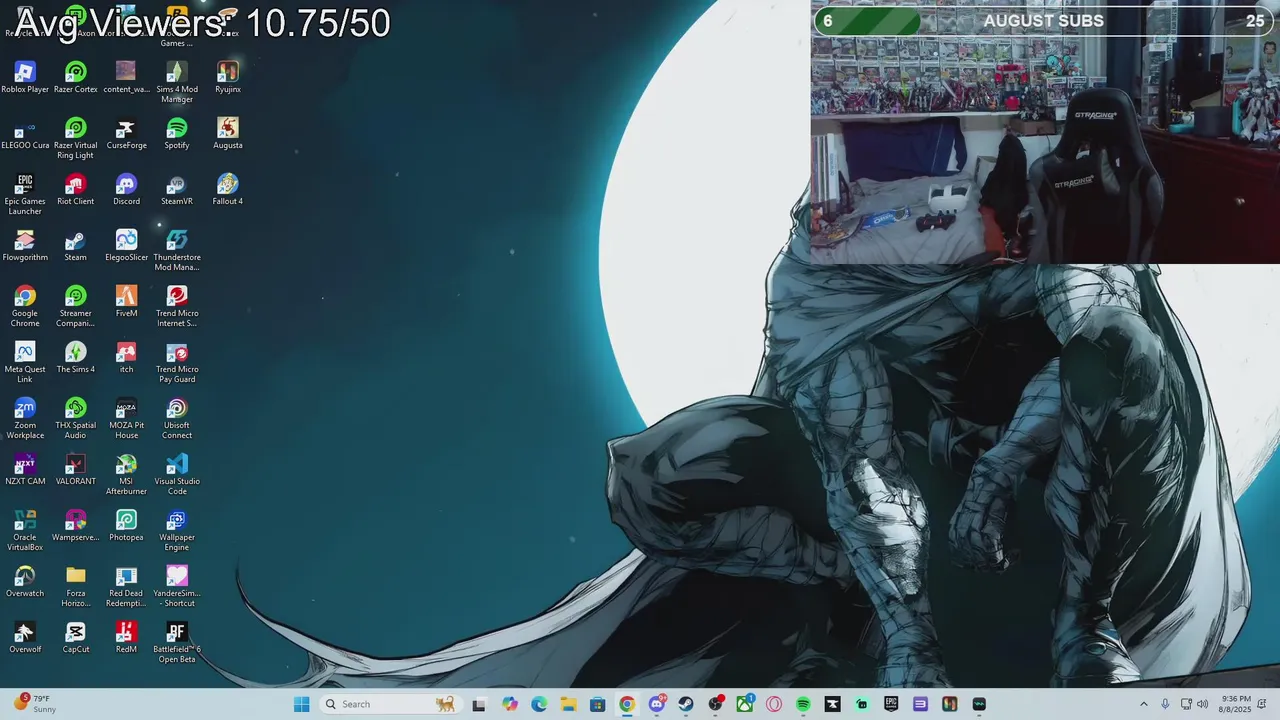Open the volume control in system tray

tap(1202, 704)
